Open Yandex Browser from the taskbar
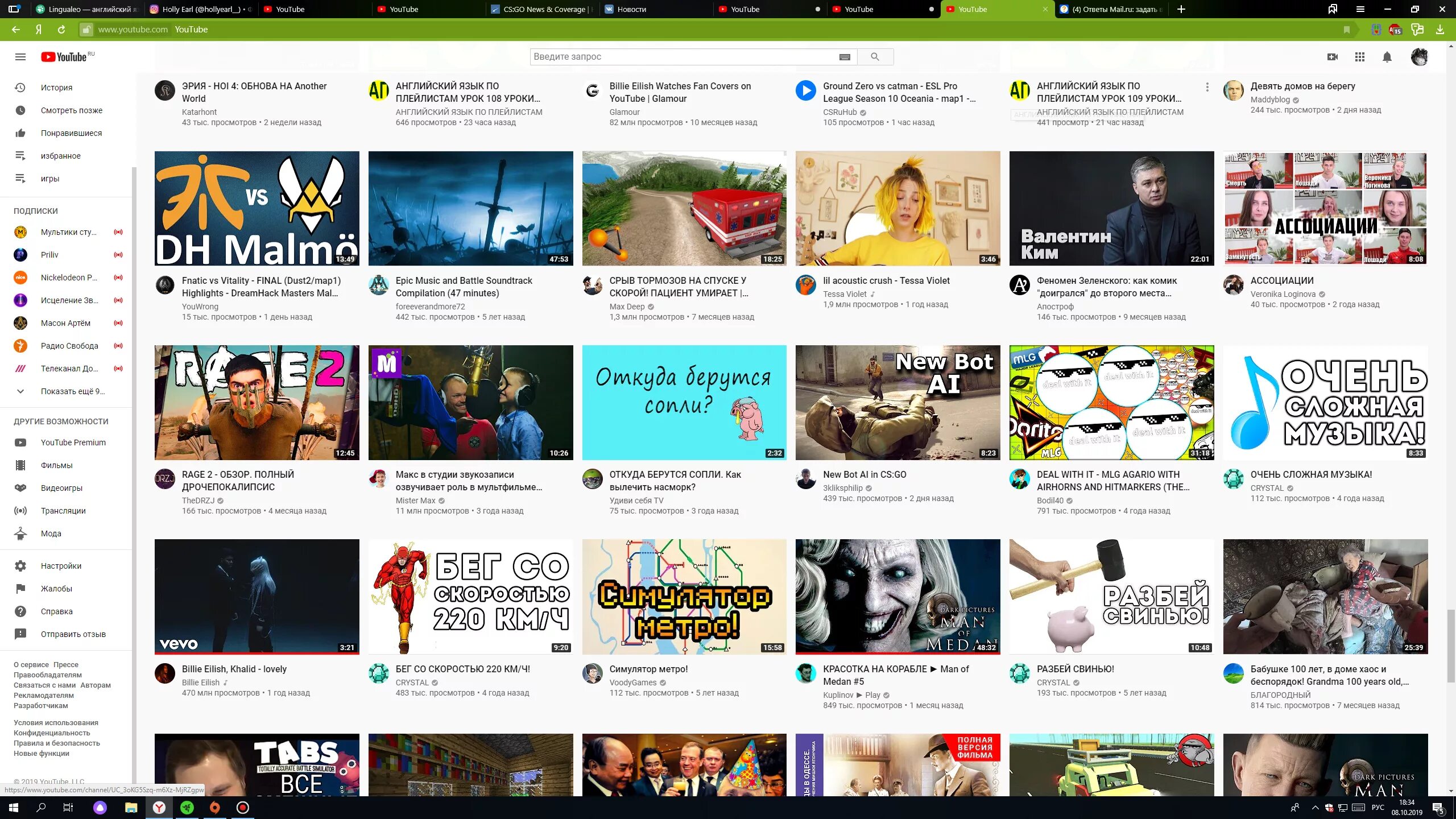 [159, 808]
